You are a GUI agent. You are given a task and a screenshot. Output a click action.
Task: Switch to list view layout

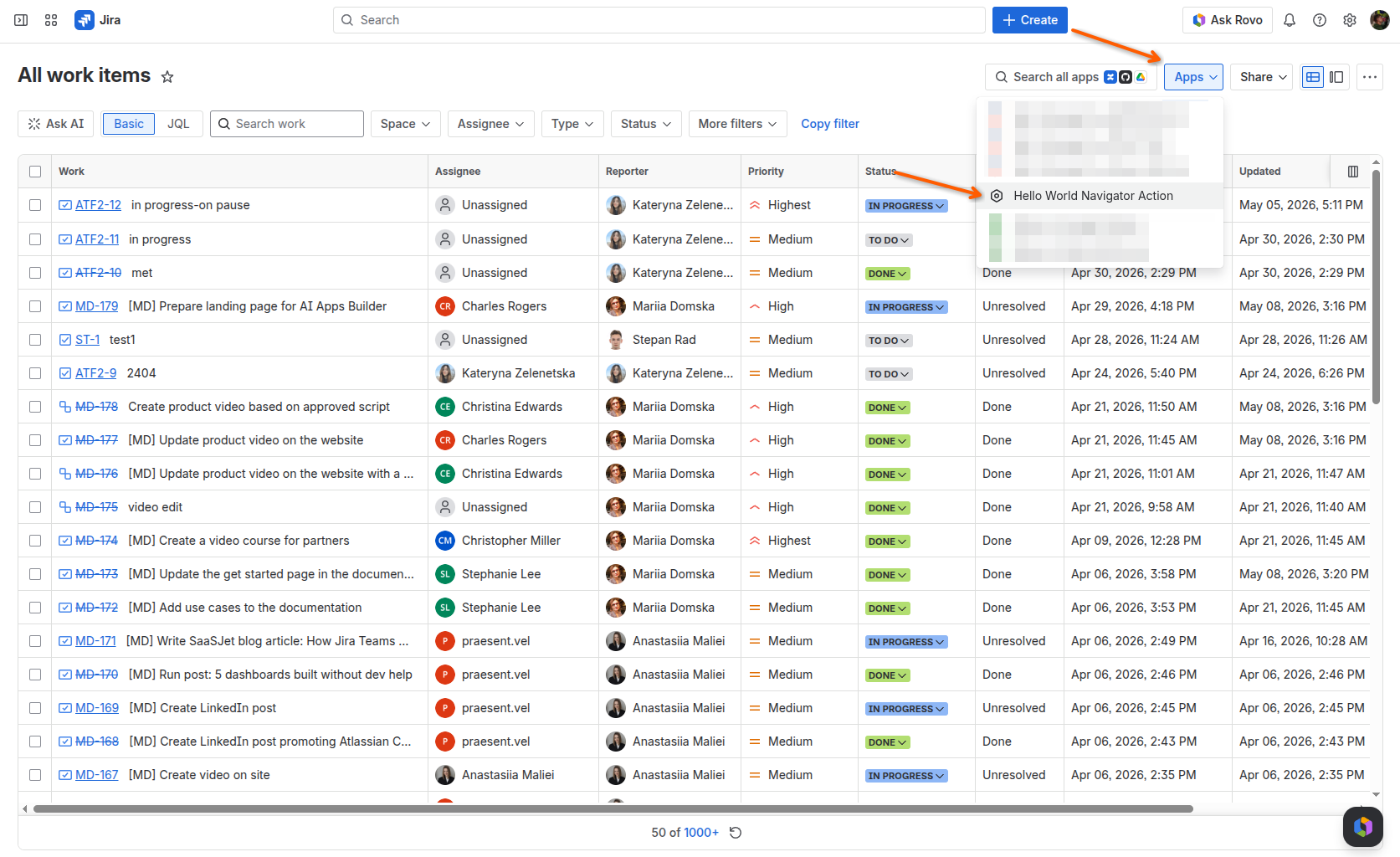[x=1313, y=77]
